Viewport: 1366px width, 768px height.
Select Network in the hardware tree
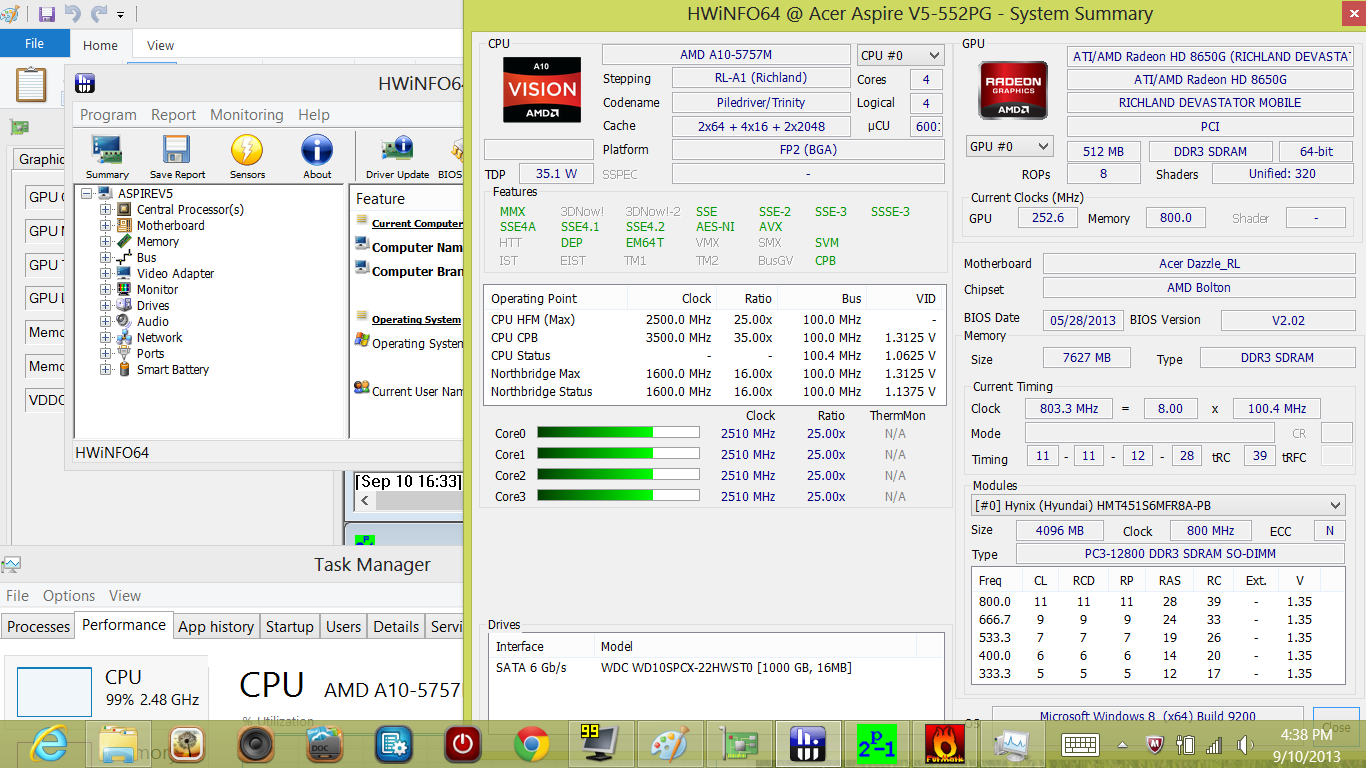(x=159, y=337)
